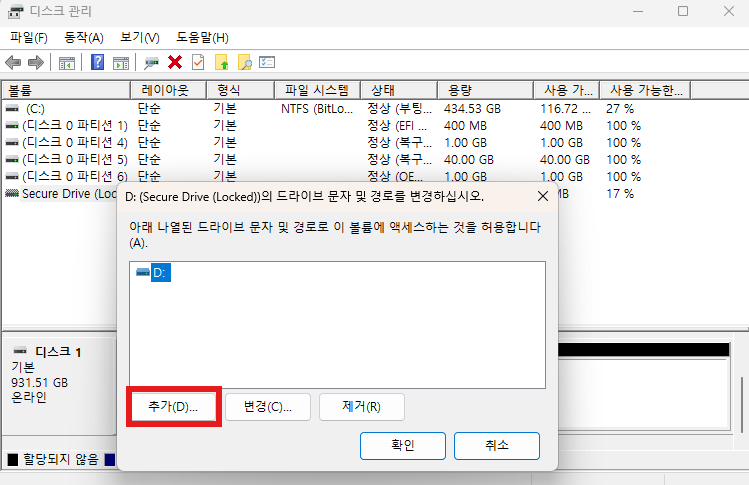Click the D: drive icon in dialog list

(x=143, y=272)
